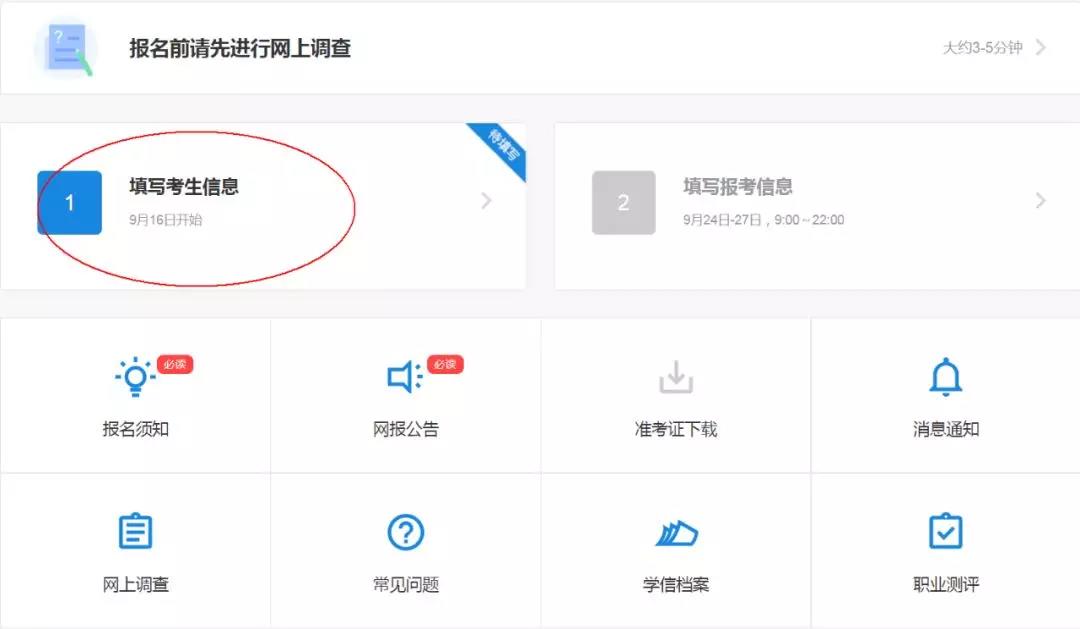Select step 2 gray number box

tap(623, 203)
